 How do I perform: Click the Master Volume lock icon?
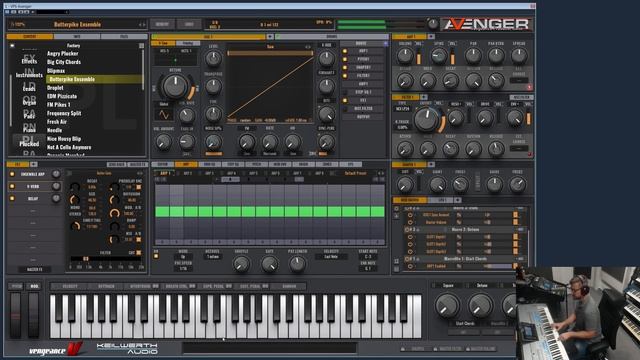(x=468, y=349)
